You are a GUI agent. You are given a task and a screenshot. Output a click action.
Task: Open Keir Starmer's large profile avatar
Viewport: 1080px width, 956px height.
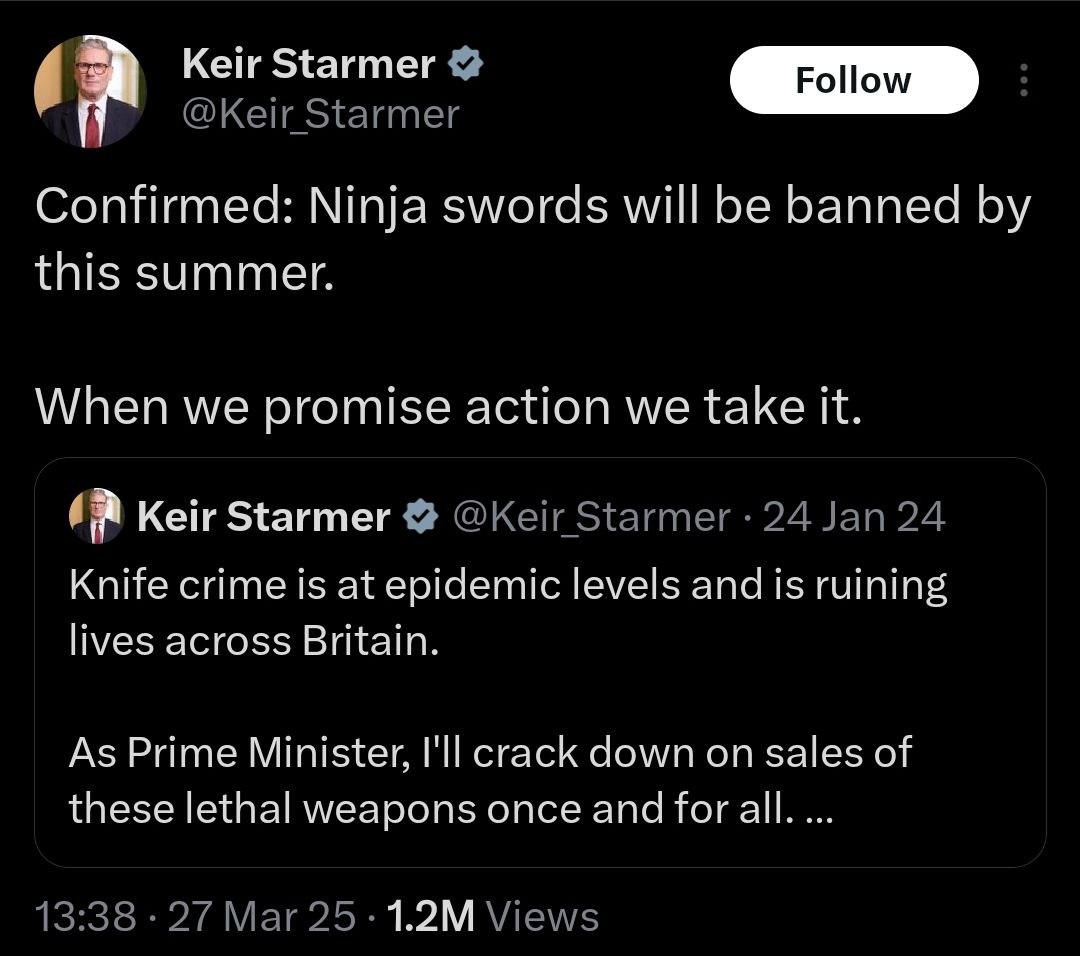(90, 92)
